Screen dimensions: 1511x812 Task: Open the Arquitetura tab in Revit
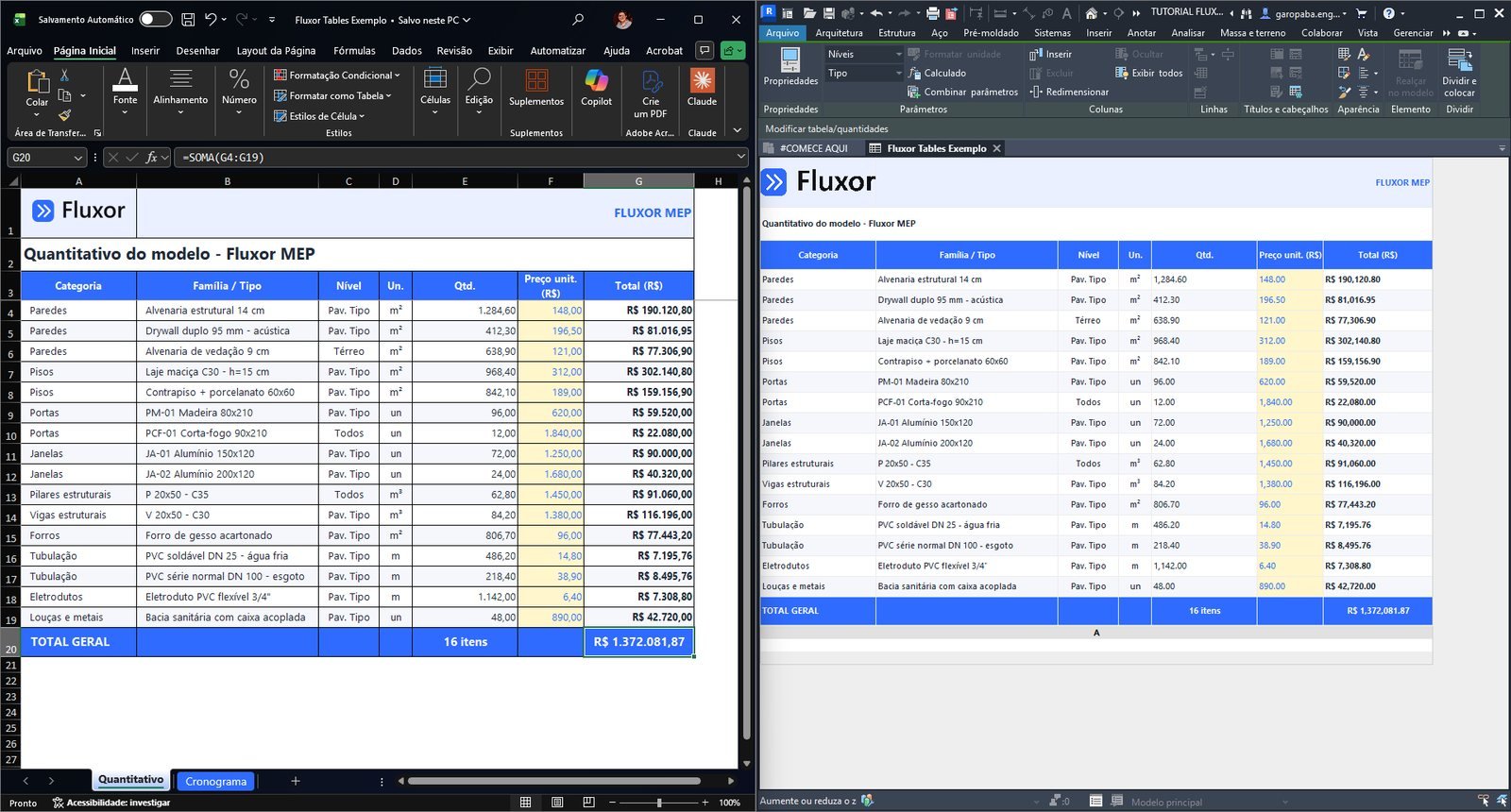tap(839, 33)
